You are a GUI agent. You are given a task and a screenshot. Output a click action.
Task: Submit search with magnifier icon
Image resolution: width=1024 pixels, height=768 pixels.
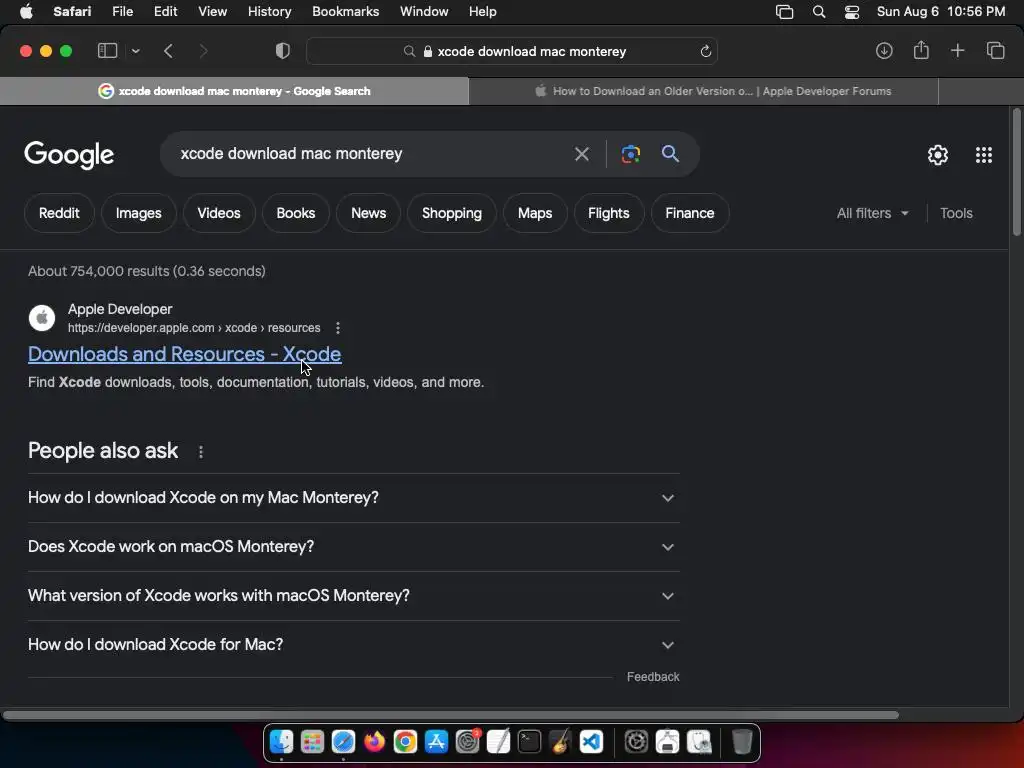pos(670,153)
